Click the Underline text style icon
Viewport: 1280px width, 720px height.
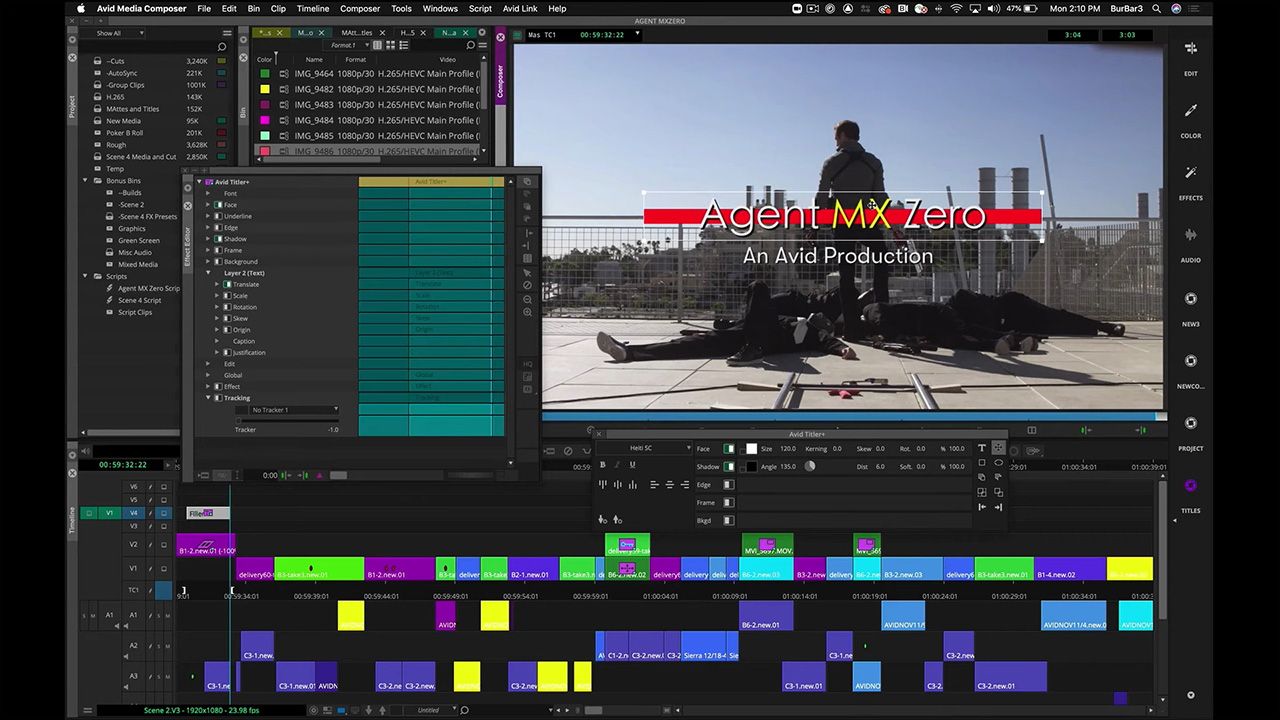click(632, 465)
